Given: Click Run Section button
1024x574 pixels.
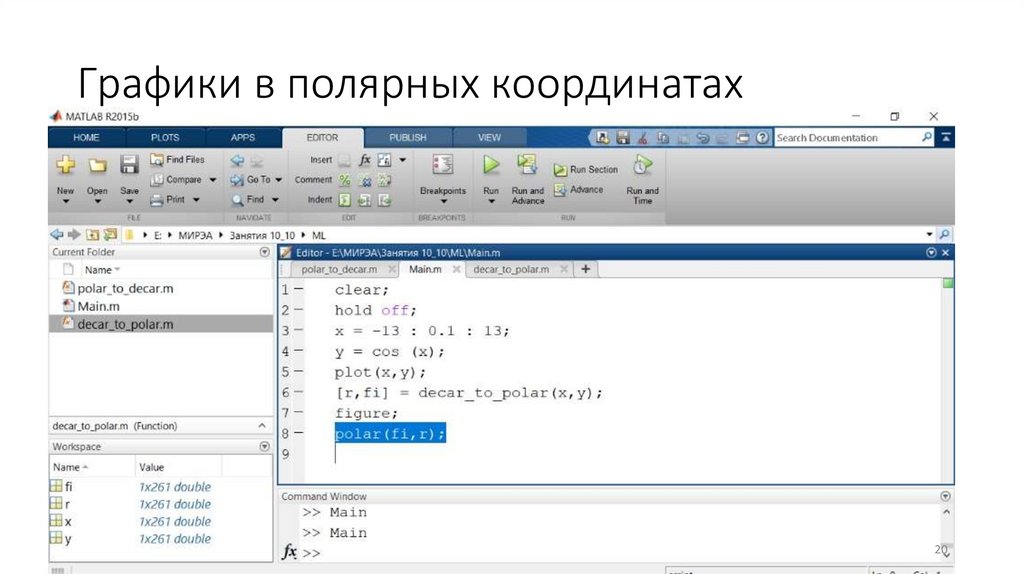Looking at the screenshot, I should [x=586, y=170].
